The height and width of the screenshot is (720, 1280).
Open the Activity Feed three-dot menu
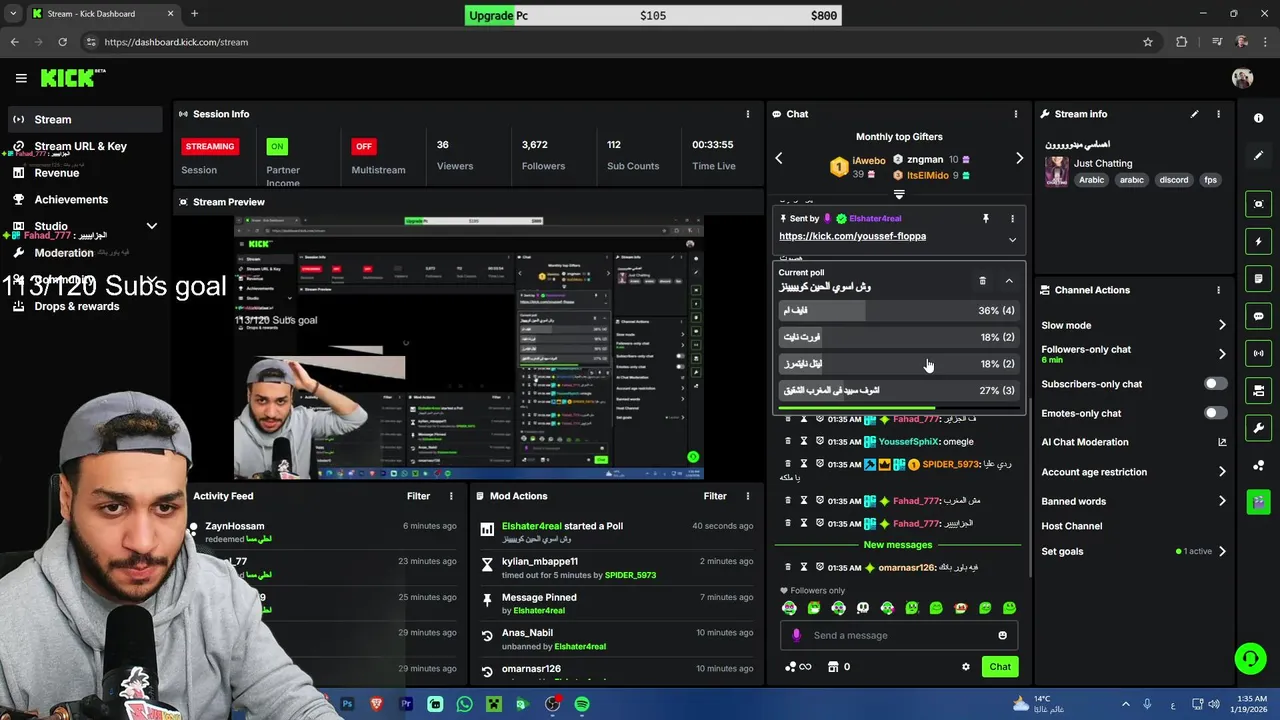tap(451, 496)
